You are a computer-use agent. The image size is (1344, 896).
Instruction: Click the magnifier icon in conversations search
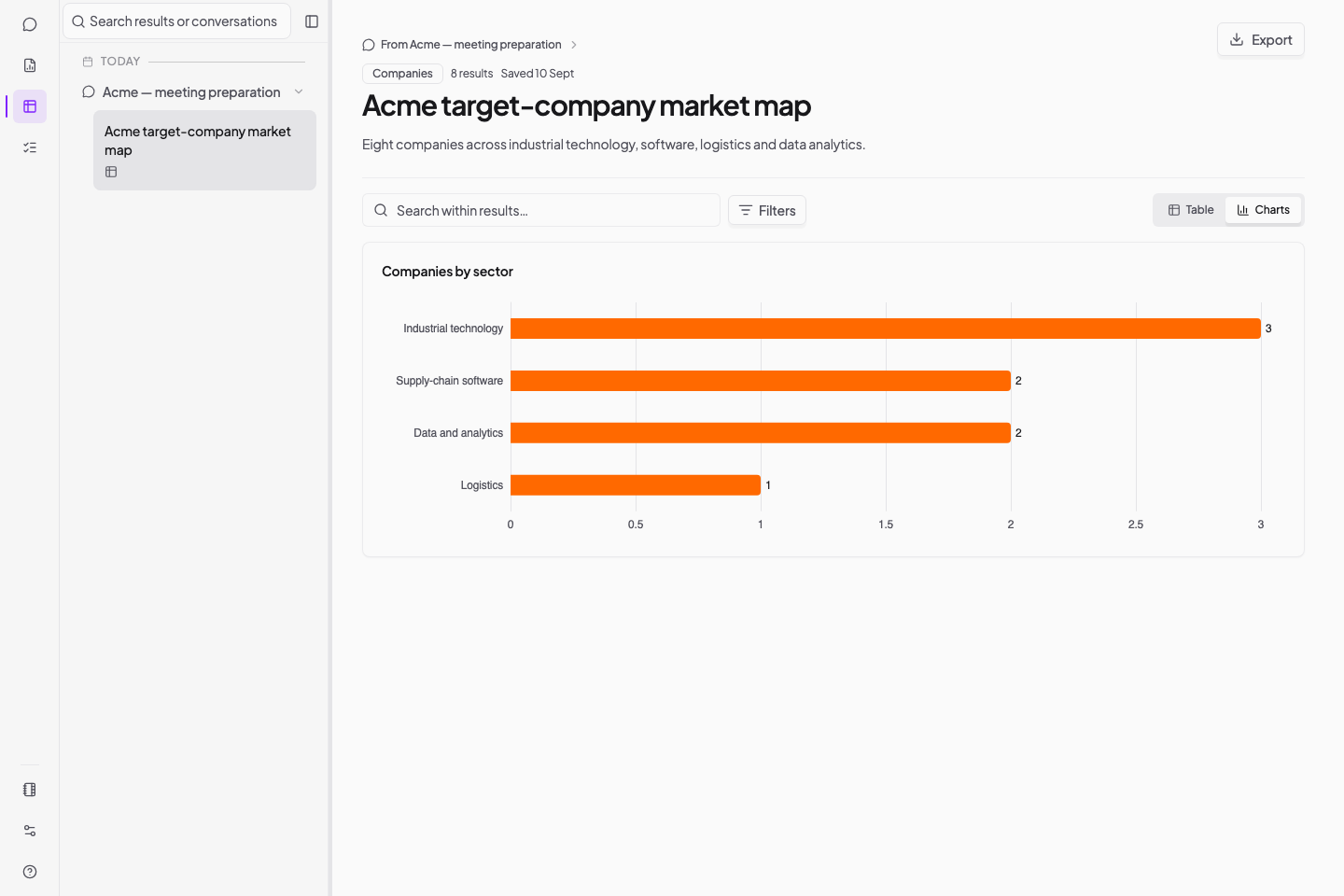pos(78,21)
